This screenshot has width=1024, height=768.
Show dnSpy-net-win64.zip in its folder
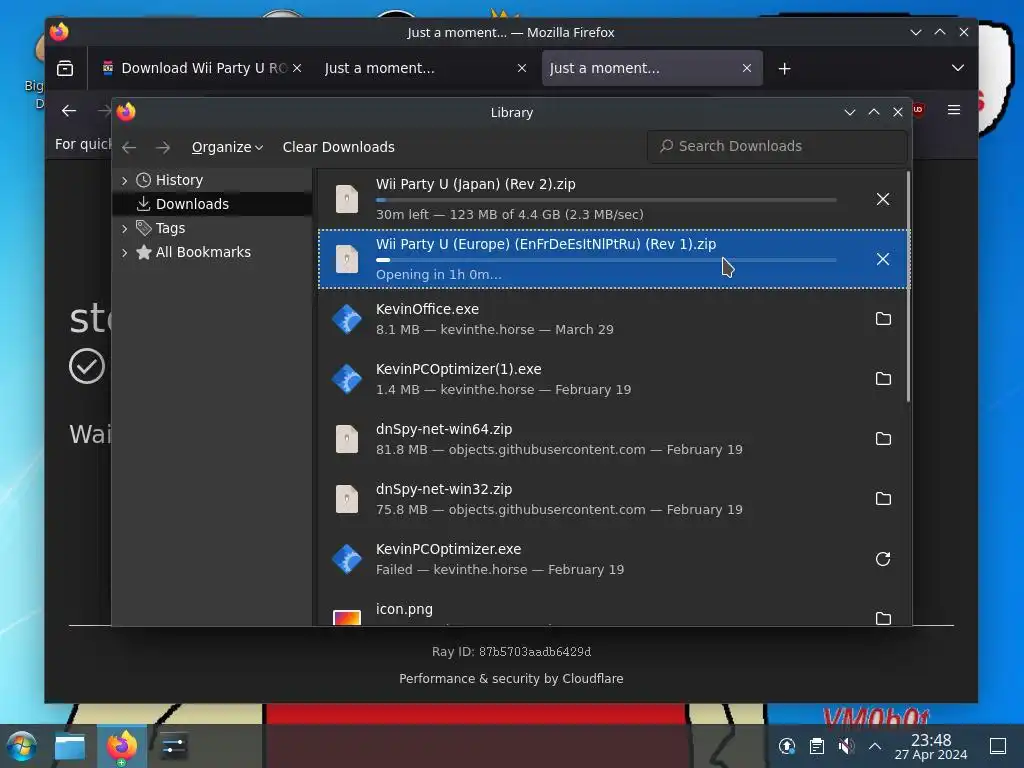[x=883, y=439]
